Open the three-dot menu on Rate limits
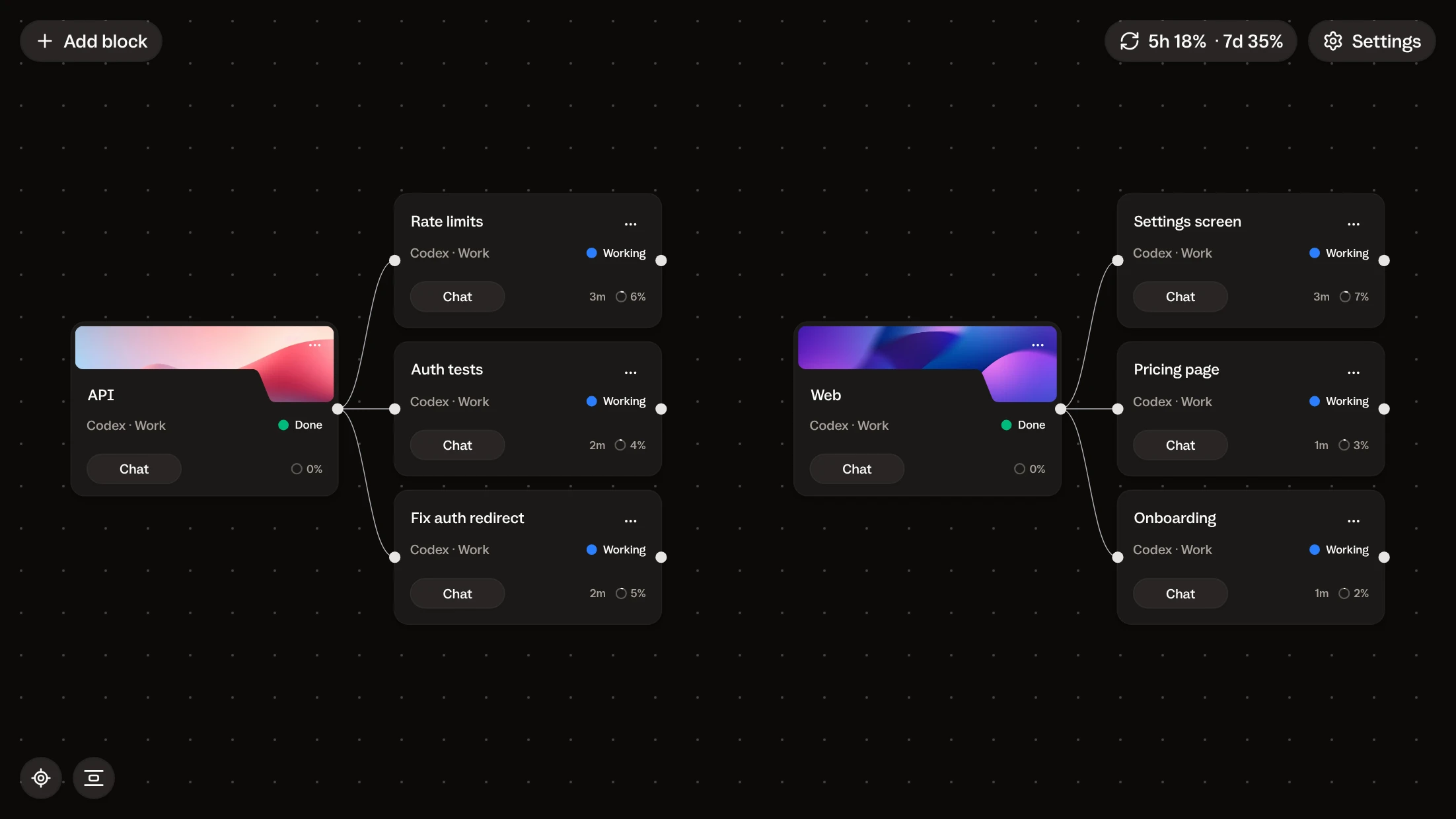This screenshot has width=1456, height=819. click(x=631, y=224)
